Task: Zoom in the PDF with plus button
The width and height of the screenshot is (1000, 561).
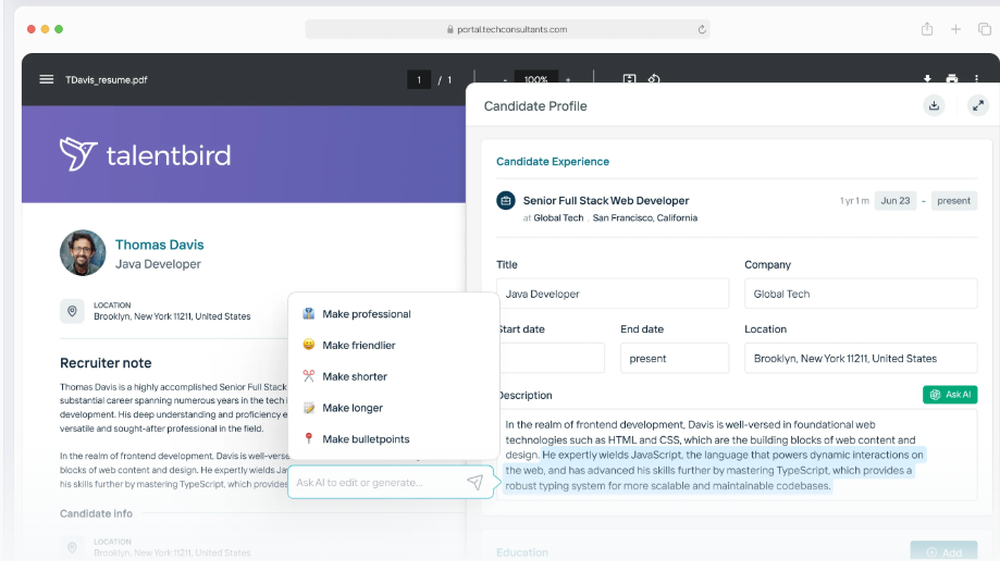Action: click(x=568, y=80)
